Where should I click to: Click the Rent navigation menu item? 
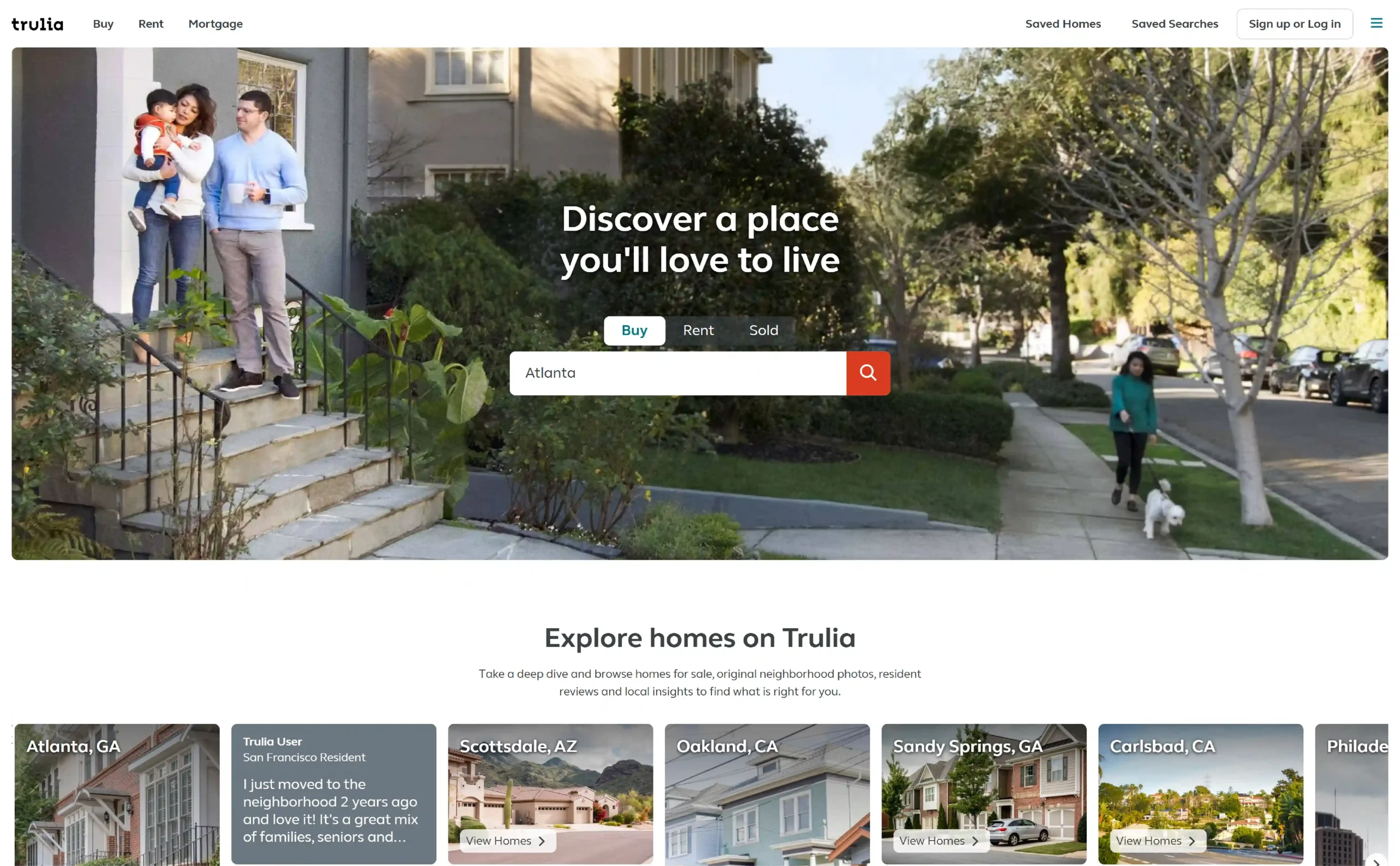[150, 23]
